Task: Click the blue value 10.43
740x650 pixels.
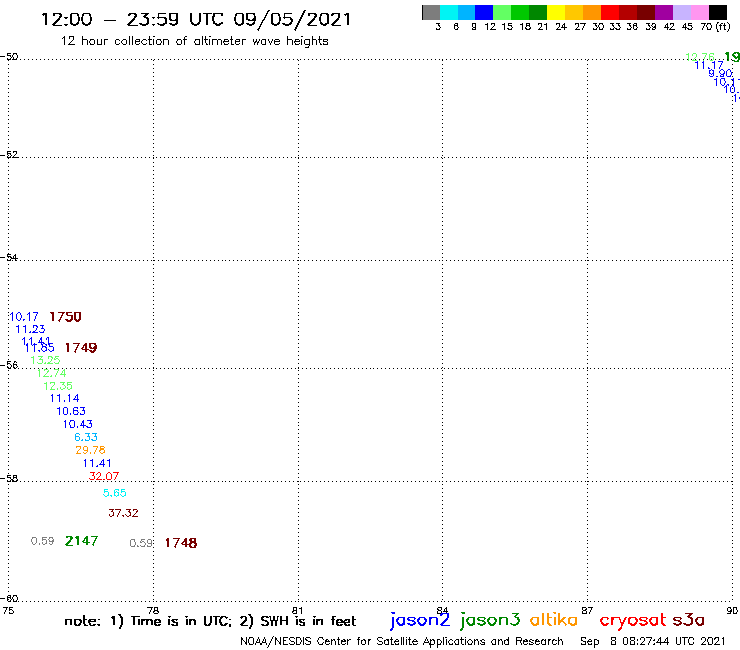Action: [x=78, y=424]
